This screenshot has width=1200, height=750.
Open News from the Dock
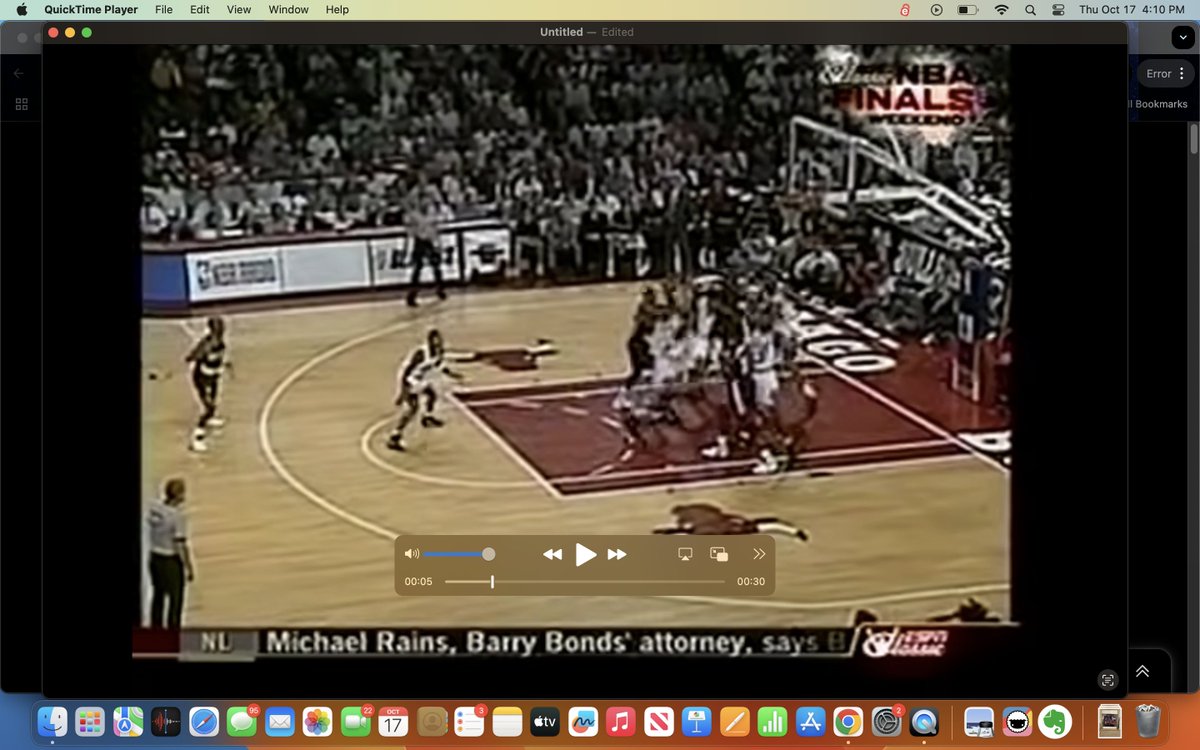click(x=659, y=720)
